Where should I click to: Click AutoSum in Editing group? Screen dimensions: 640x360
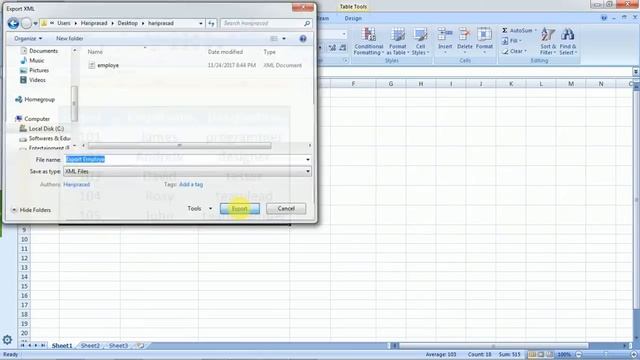[x=519, y=31]
